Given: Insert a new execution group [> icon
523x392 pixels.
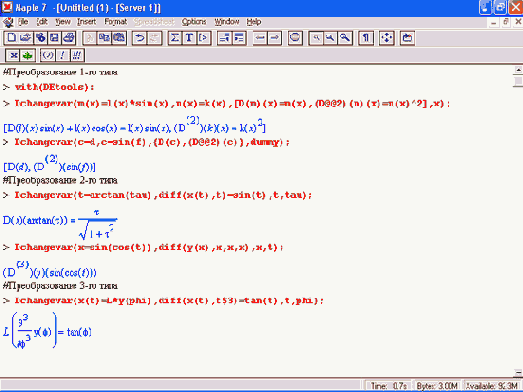Looking at the screenshot, I should click(x=203, y=38).
